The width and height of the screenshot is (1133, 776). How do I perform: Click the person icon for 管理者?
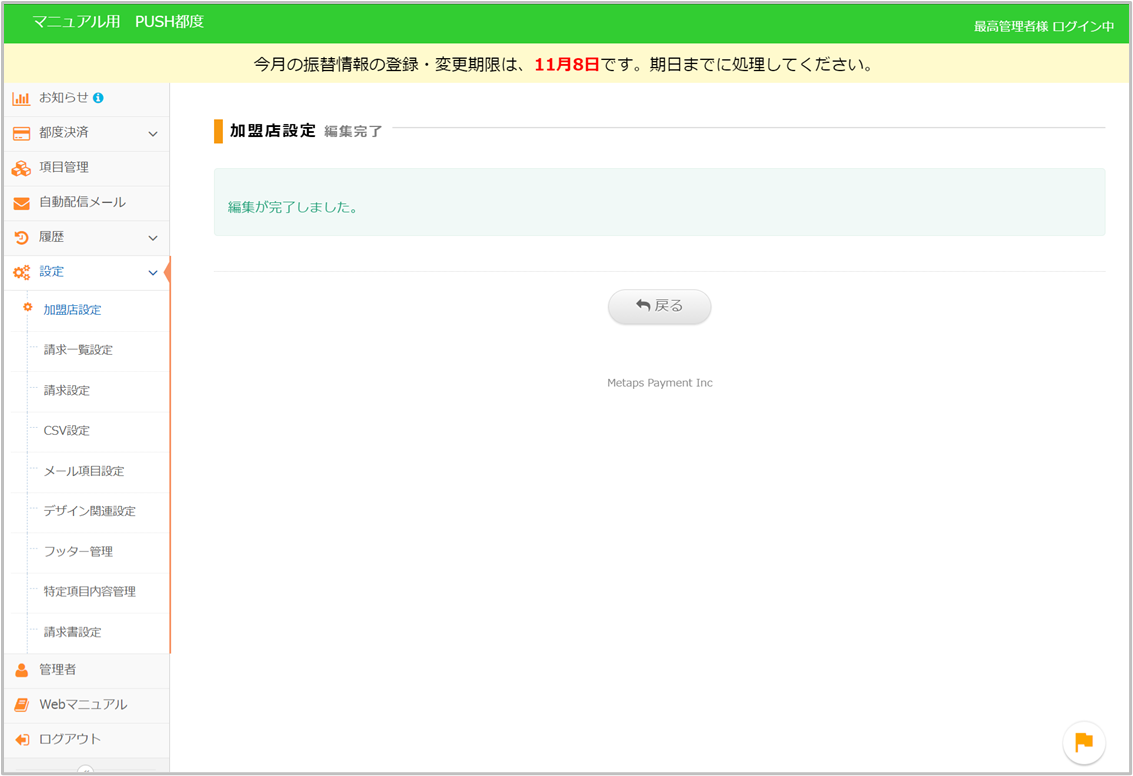click(21, 670)
